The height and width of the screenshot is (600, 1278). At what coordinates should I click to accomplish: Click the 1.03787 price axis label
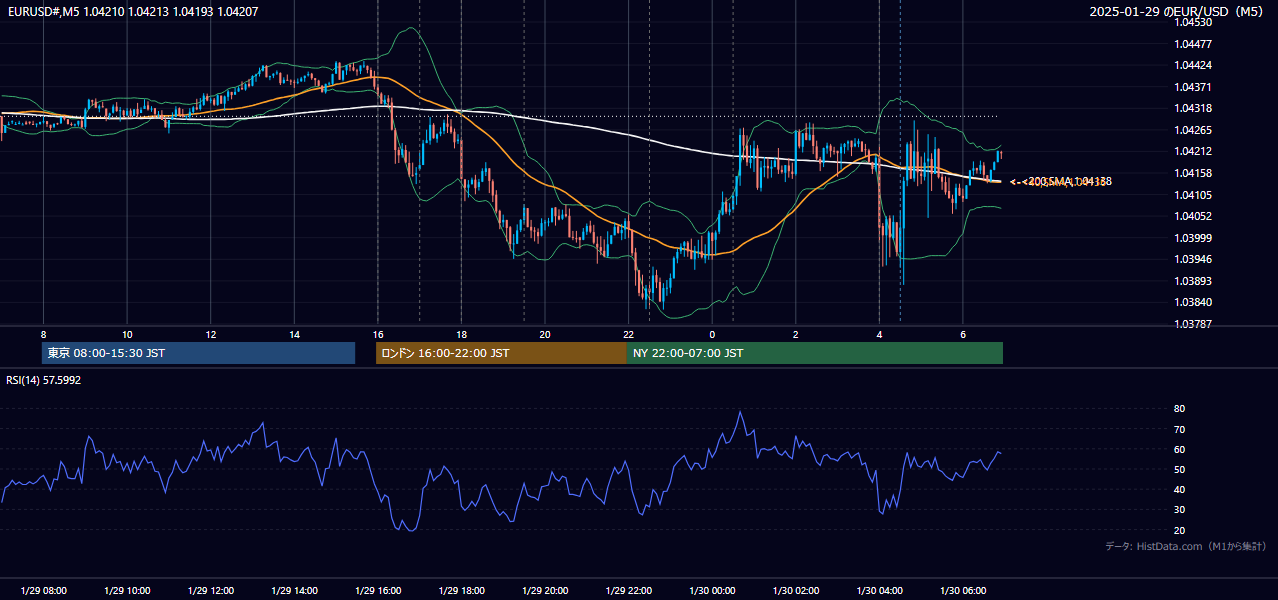tap(1194, 324)
